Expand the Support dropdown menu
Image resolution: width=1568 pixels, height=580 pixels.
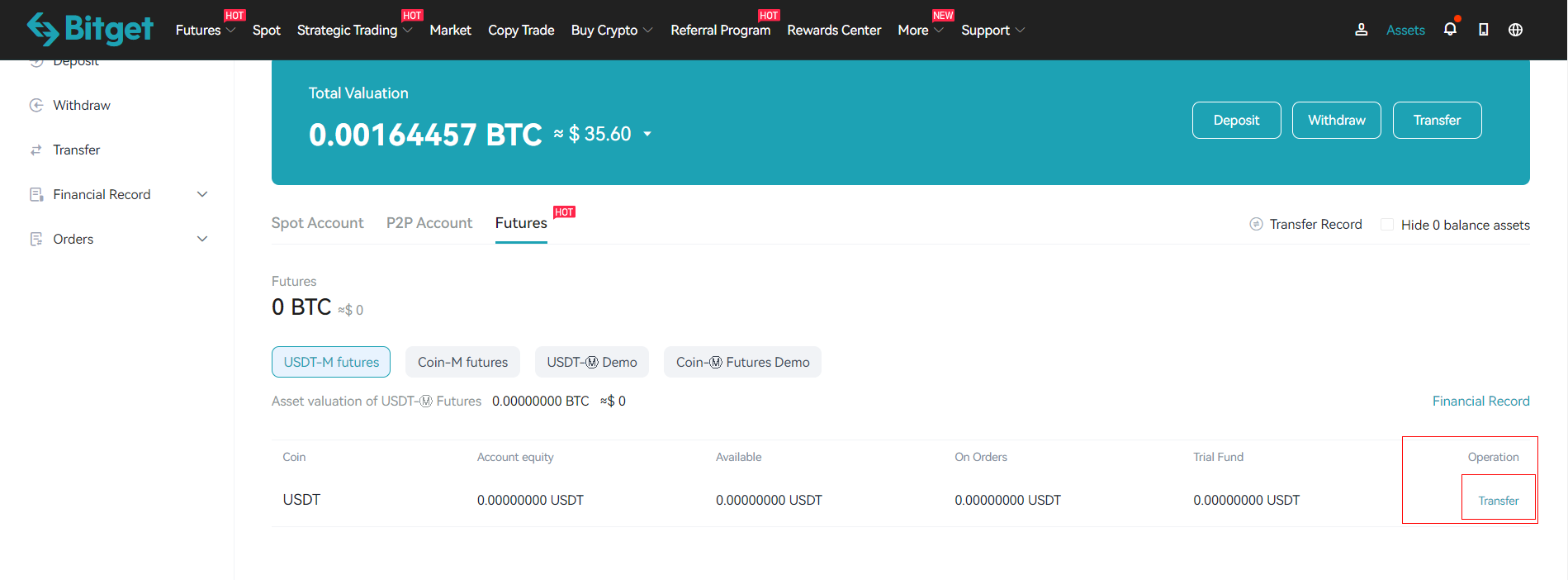1020,30
